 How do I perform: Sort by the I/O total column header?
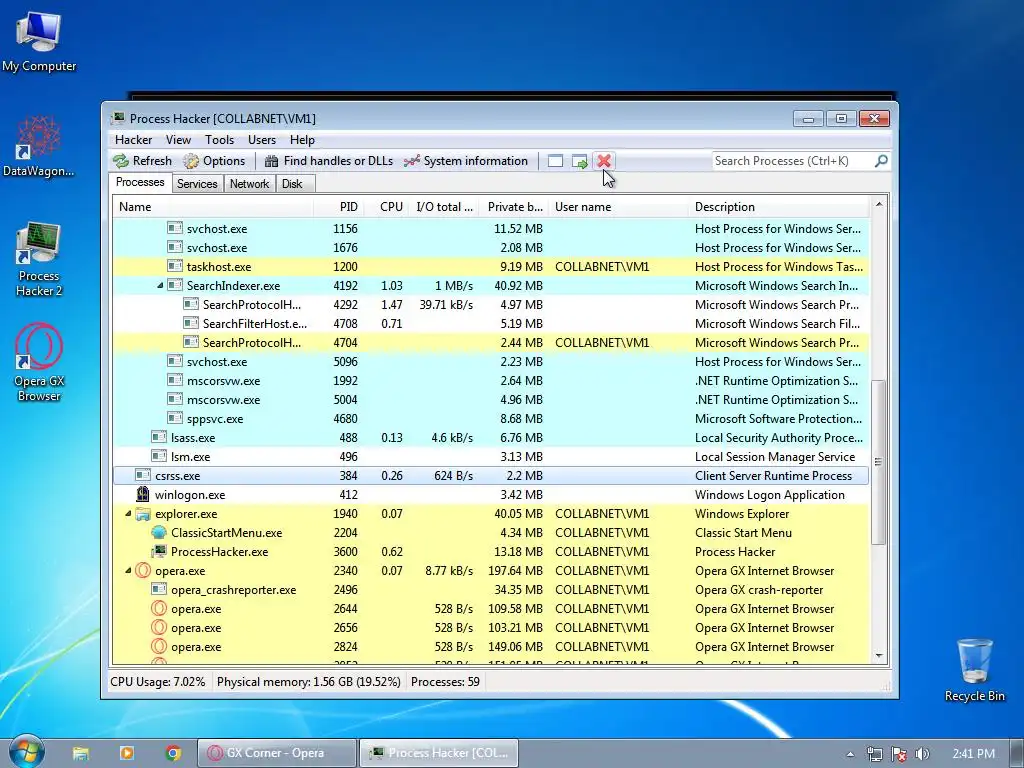444,207
